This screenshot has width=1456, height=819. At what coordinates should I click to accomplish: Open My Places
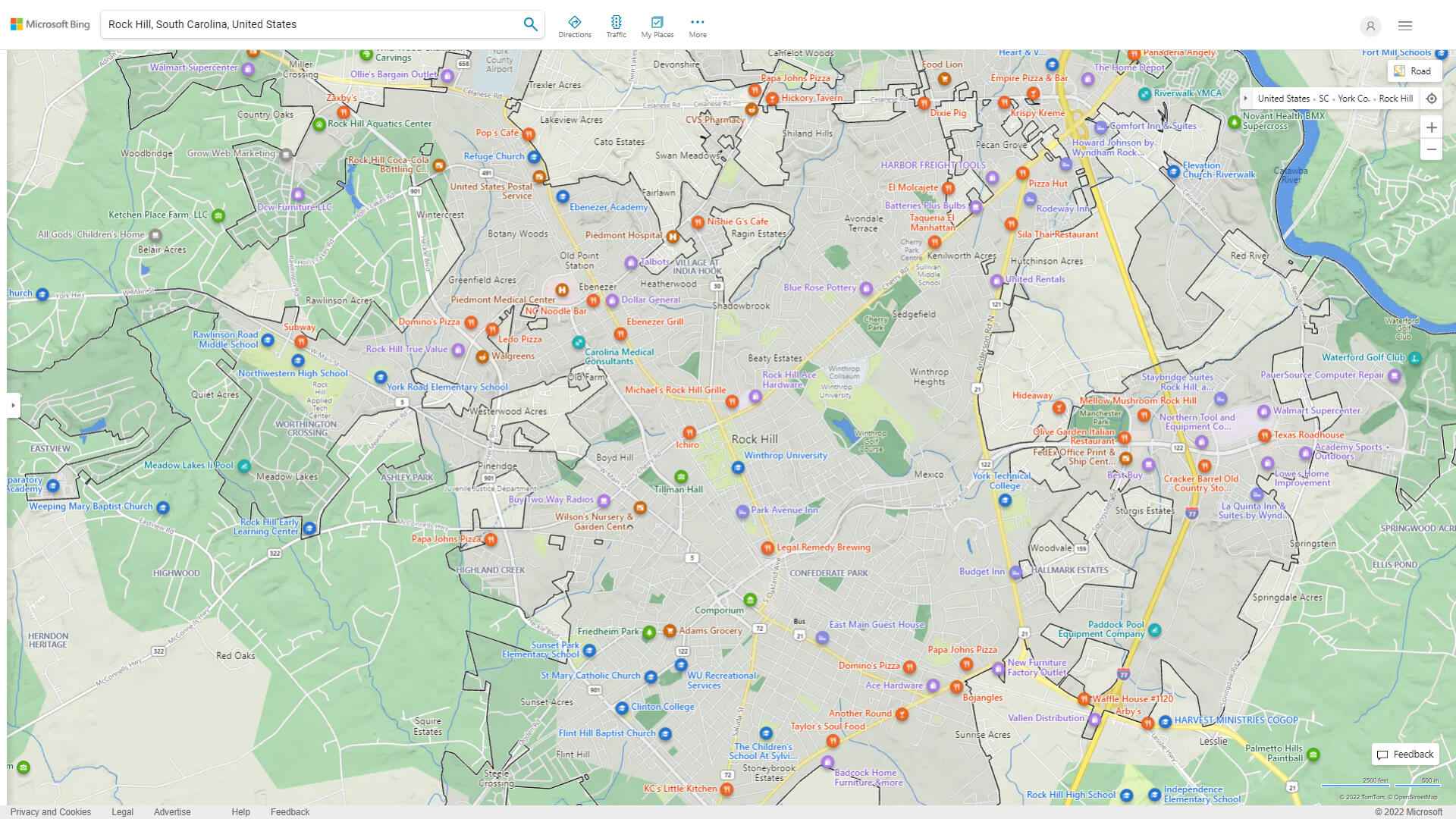point(657,26)
